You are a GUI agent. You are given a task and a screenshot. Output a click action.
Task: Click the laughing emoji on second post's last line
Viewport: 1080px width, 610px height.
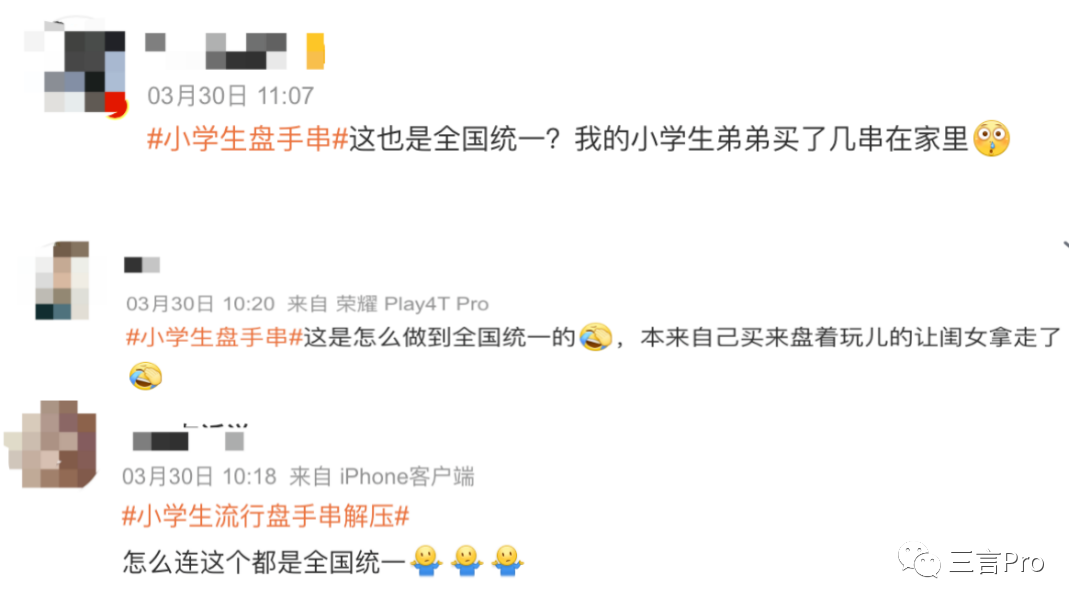145,376
